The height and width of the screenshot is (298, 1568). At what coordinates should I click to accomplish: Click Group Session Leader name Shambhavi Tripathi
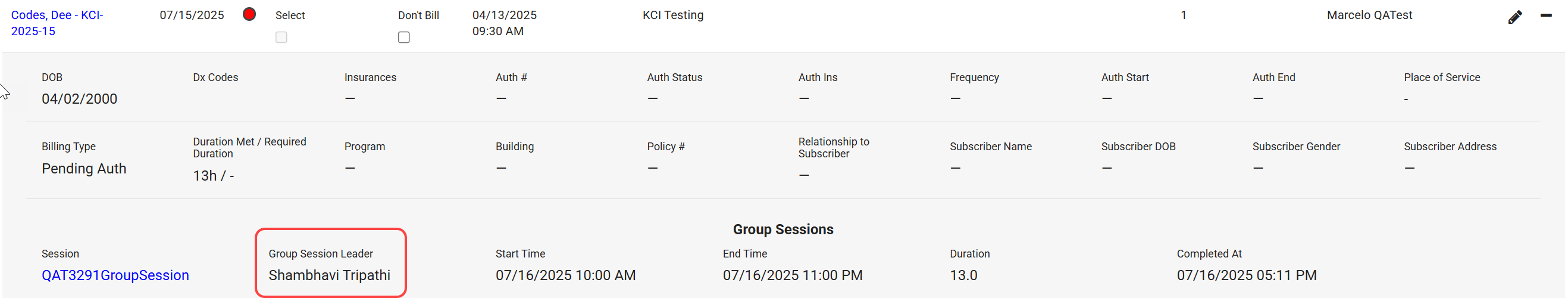(x=329, y=275)
